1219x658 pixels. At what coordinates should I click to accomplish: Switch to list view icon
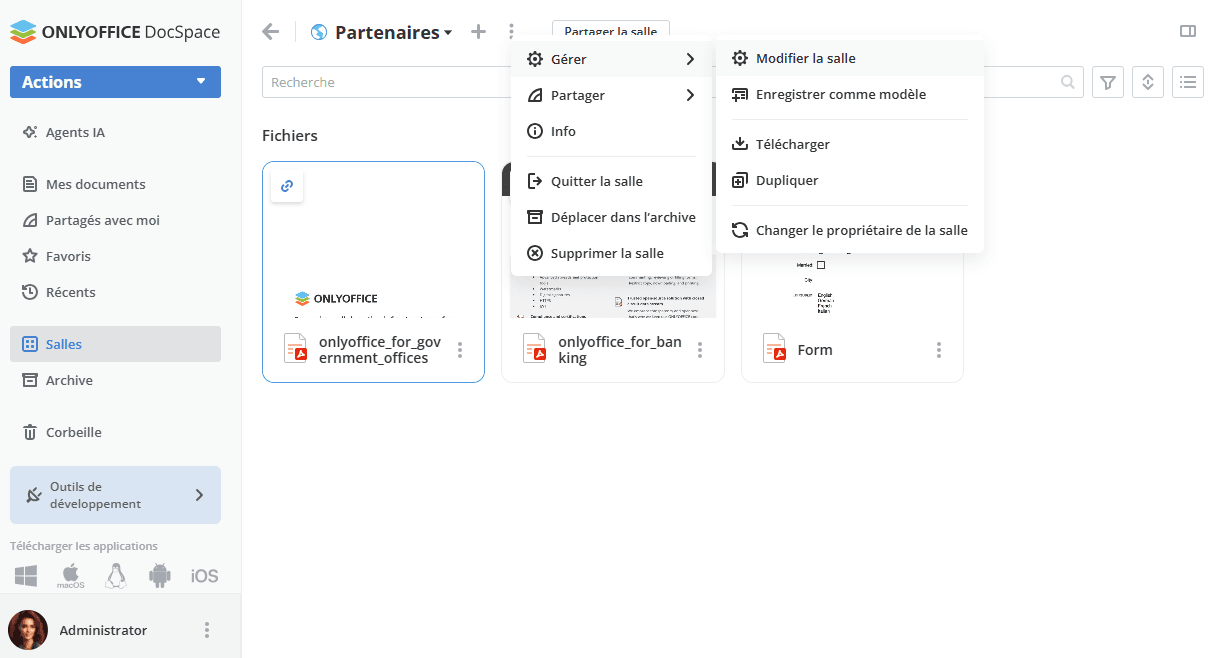[1188, 82]
